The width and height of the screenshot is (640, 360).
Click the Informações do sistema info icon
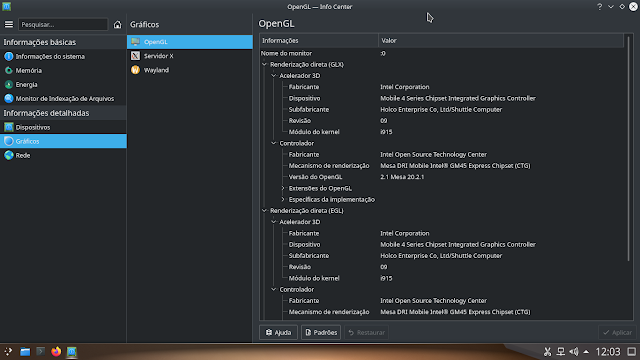pyautogui.click(x=9, y=56)
